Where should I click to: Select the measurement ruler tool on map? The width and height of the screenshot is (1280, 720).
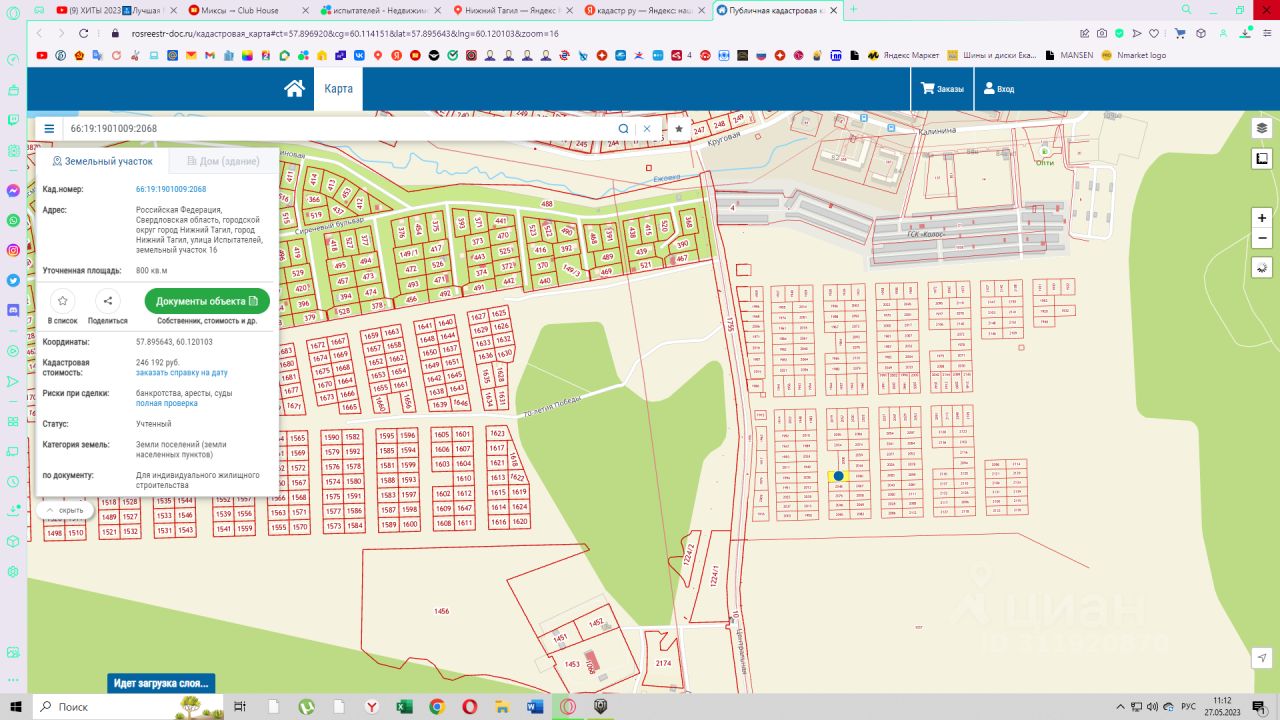[1262, 159]
